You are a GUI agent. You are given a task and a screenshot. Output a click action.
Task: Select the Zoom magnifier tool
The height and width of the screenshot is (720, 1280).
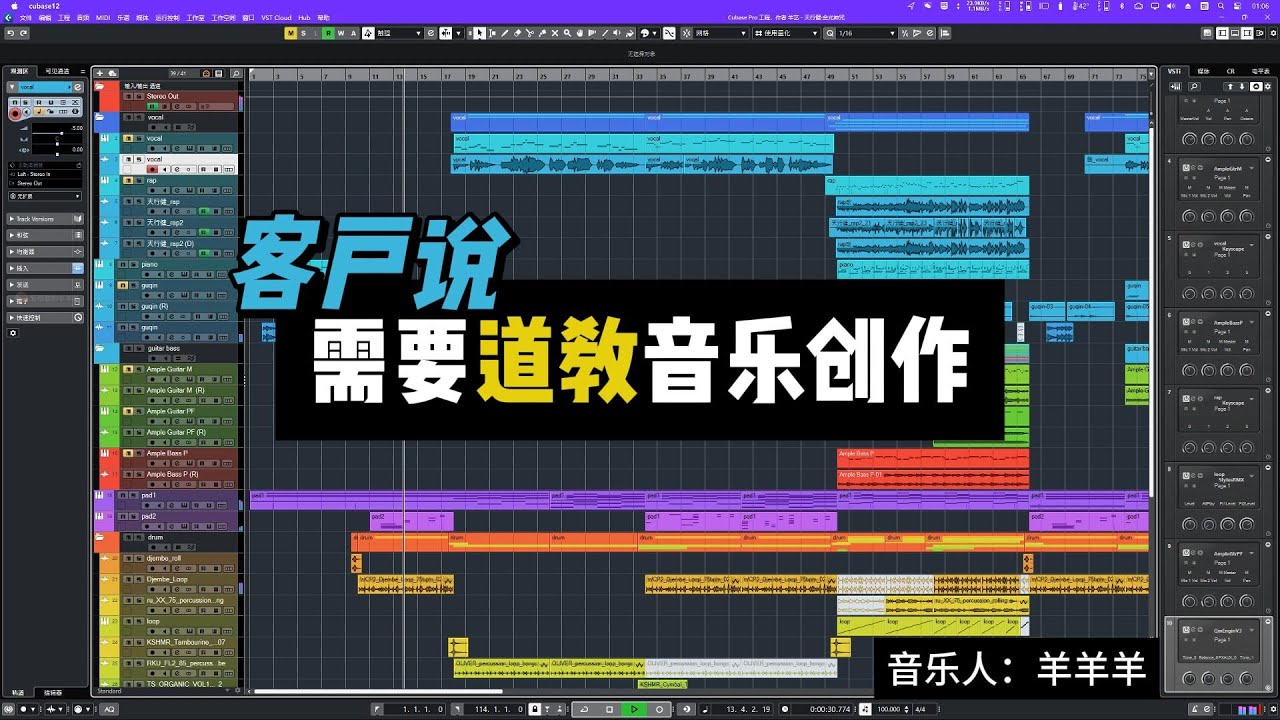click(567, 33)
